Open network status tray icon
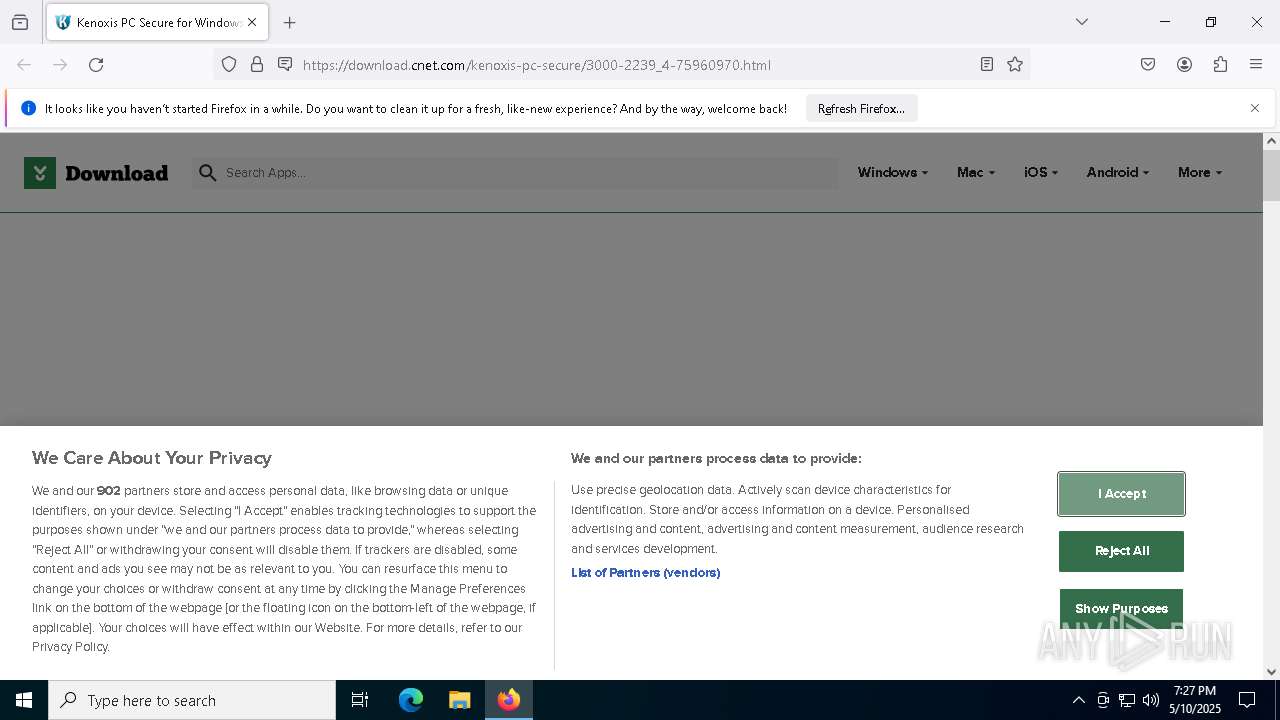1280x720 pixels. coord(1127,700)
